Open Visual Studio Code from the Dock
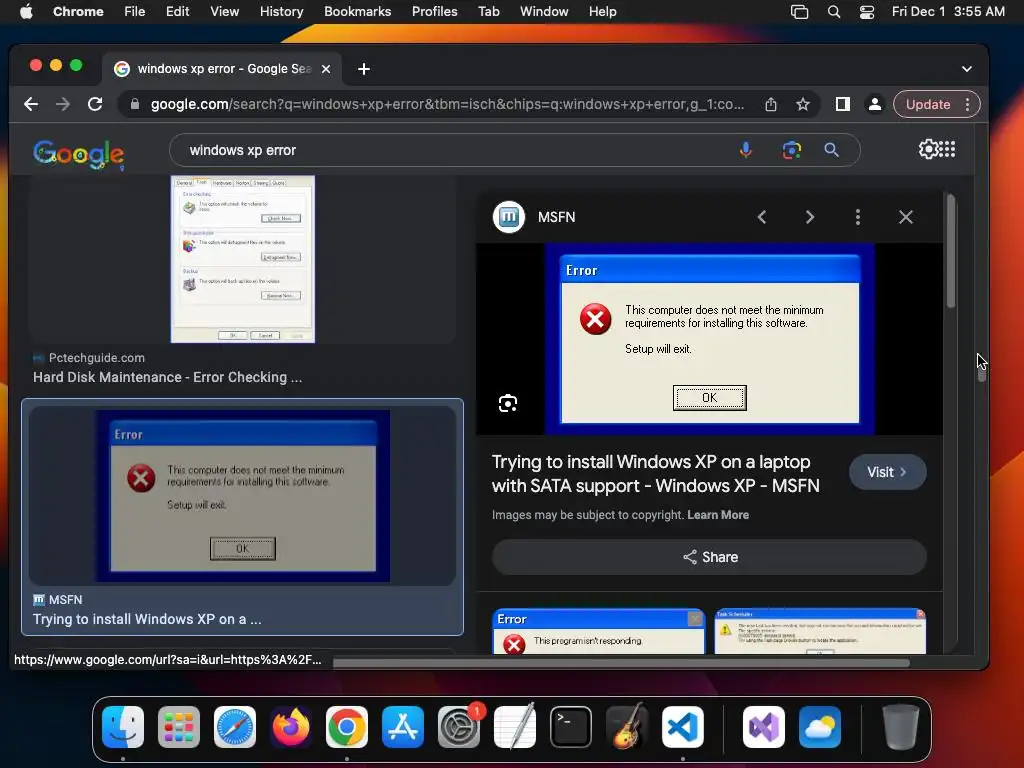1024x768 pixels. 682,727
